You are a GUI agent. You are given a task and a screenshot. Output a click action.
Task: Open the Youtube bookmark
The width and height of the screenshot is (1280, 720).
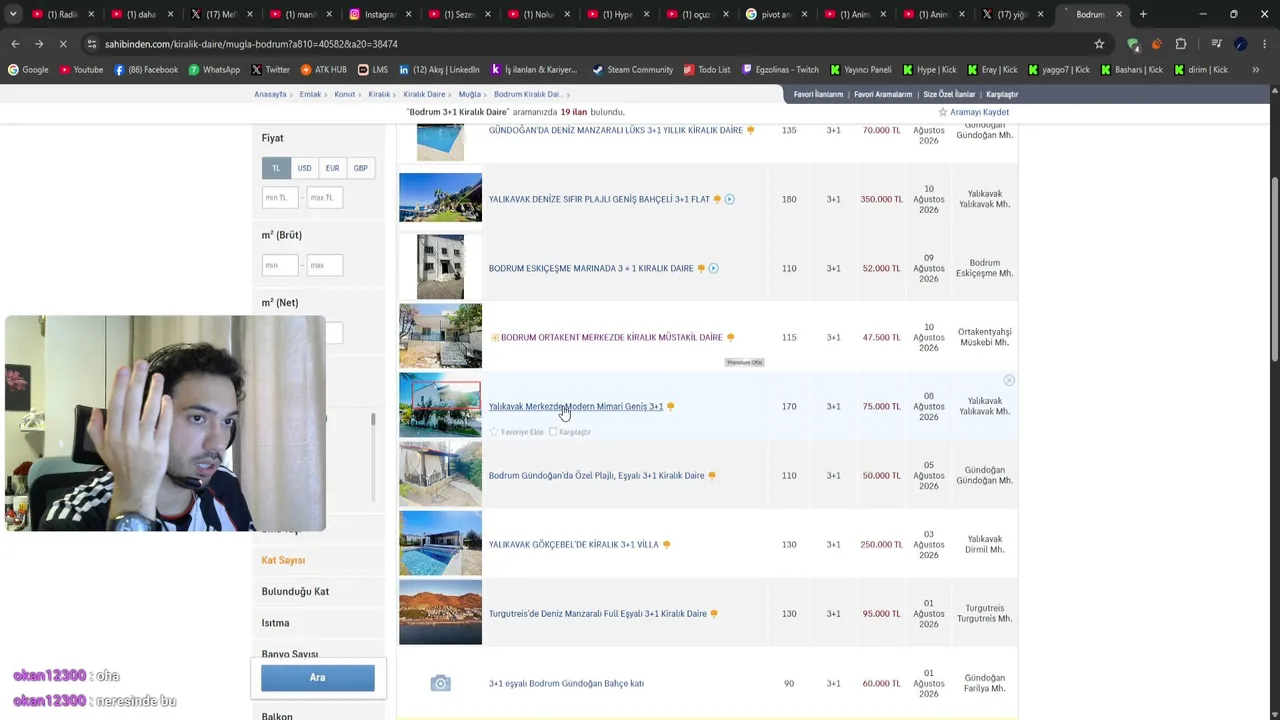coord(81,70)
